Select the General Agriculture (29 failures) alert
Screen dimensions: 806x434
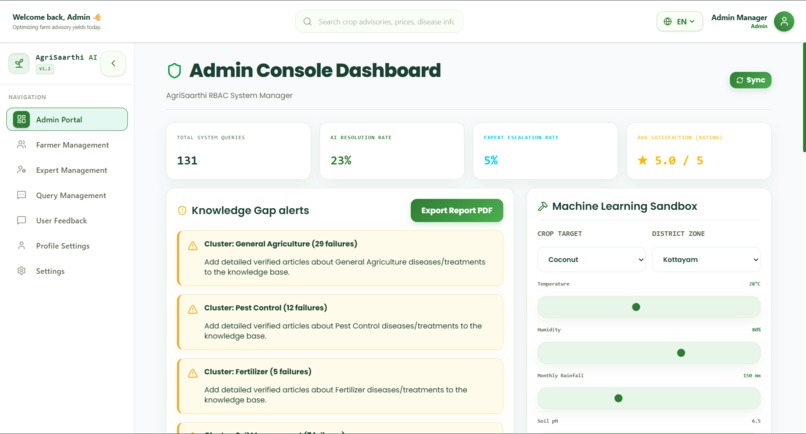tap(340, 258)
